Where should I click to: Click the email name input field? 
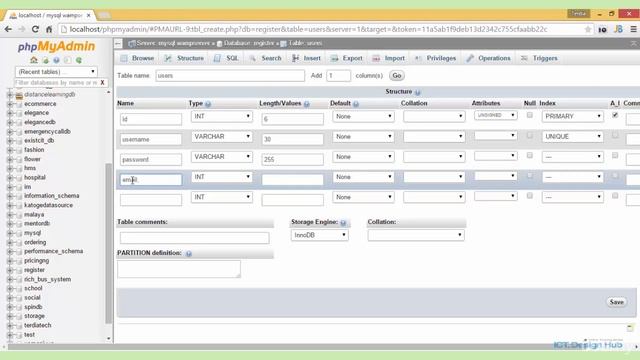coord(151,180)
